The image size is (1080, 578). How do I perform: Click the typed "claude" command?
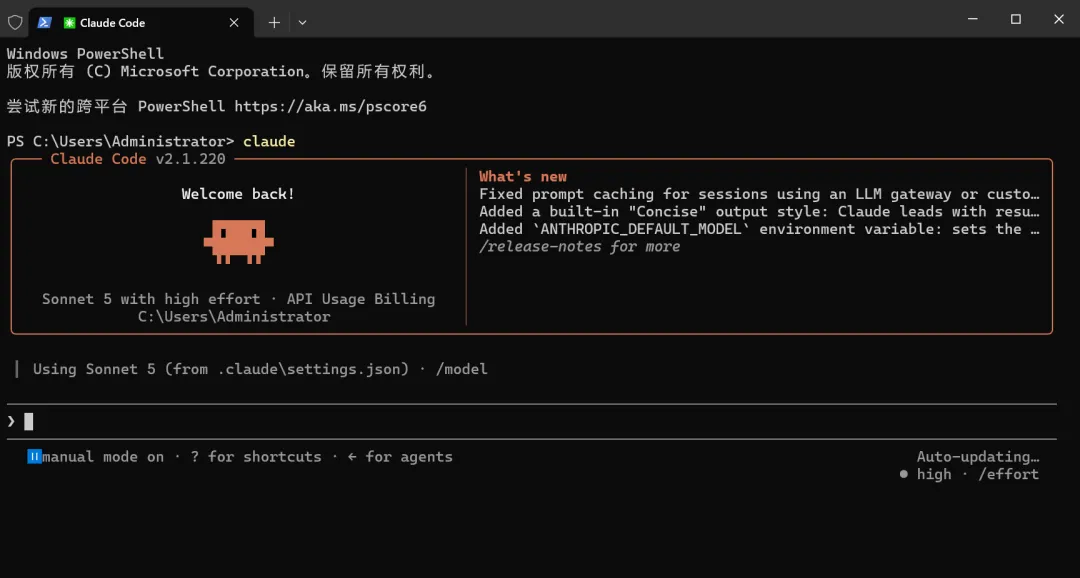[x=269, y=141]
